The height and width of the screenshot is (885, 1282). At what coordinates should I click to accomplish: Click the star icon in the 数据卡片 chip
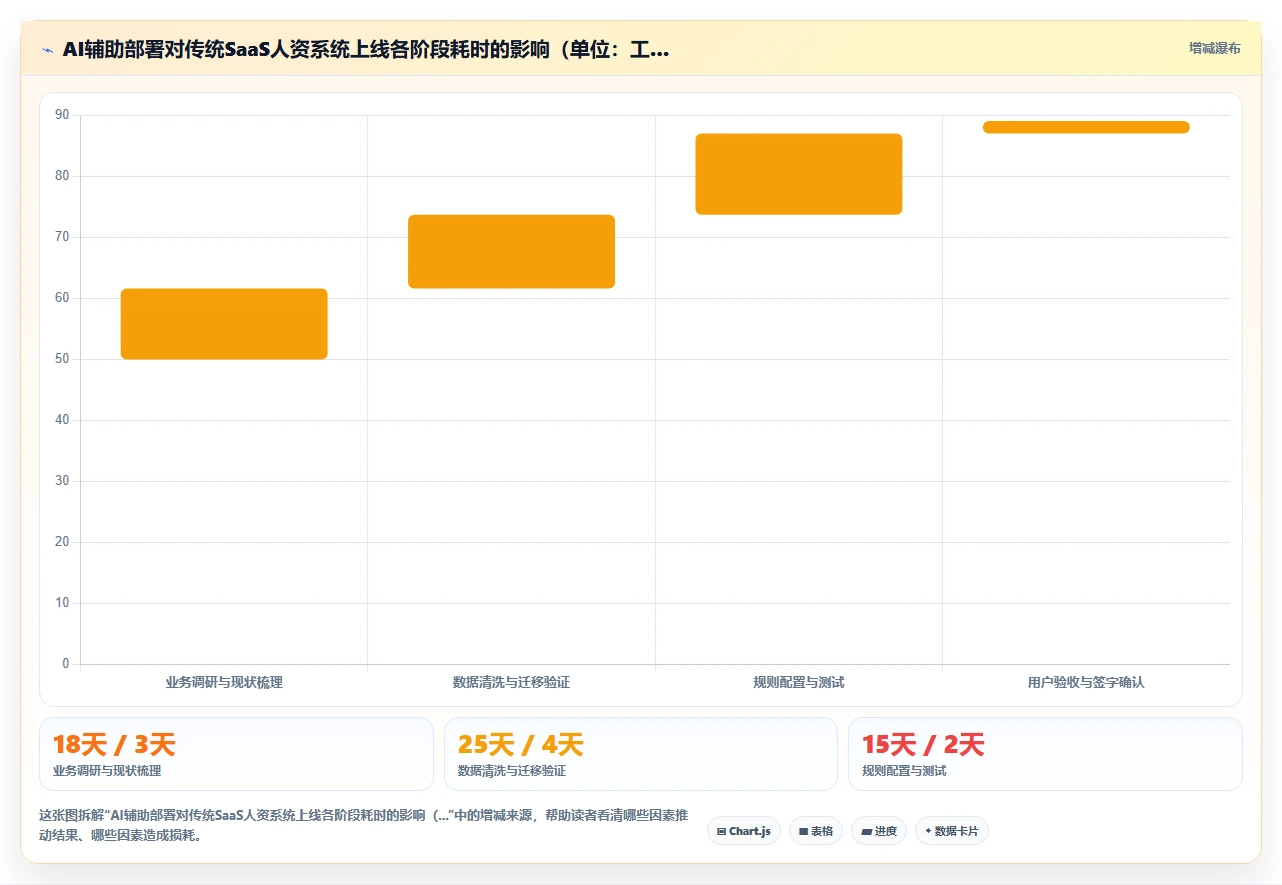928,831
